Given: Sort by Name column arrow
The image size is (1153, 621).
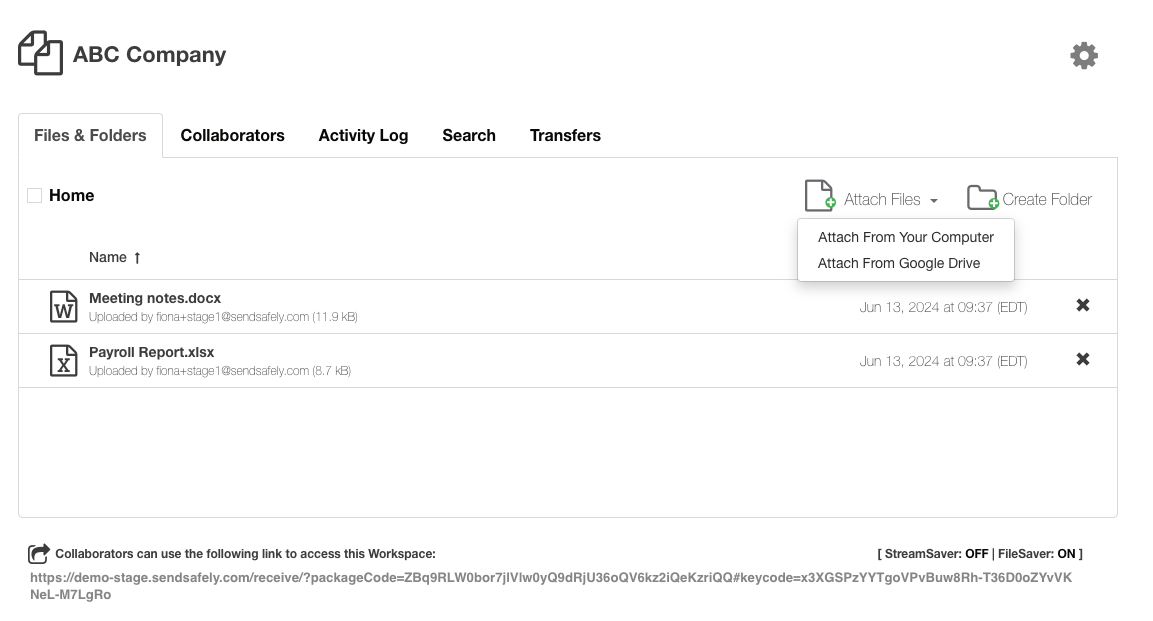Looking at the screenshot, I should click(137, 258).
